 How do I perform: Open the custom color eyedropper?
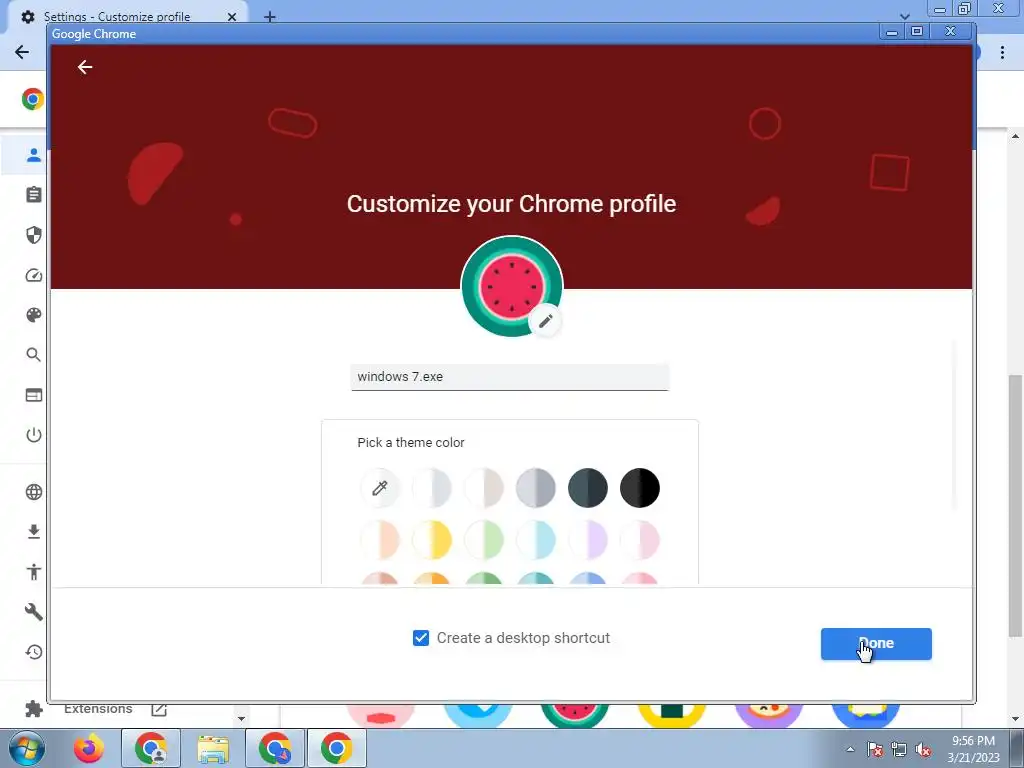[379, 488]
